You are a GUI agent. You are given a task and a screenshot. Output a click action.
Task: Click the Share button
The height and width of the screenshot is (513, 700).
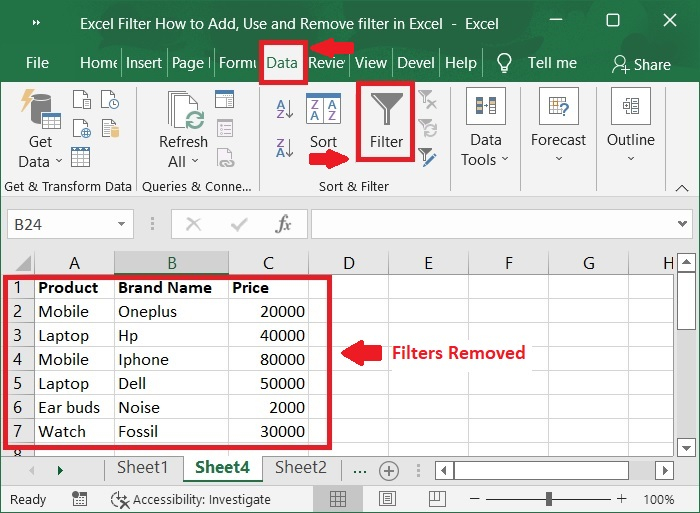point(641,64)
